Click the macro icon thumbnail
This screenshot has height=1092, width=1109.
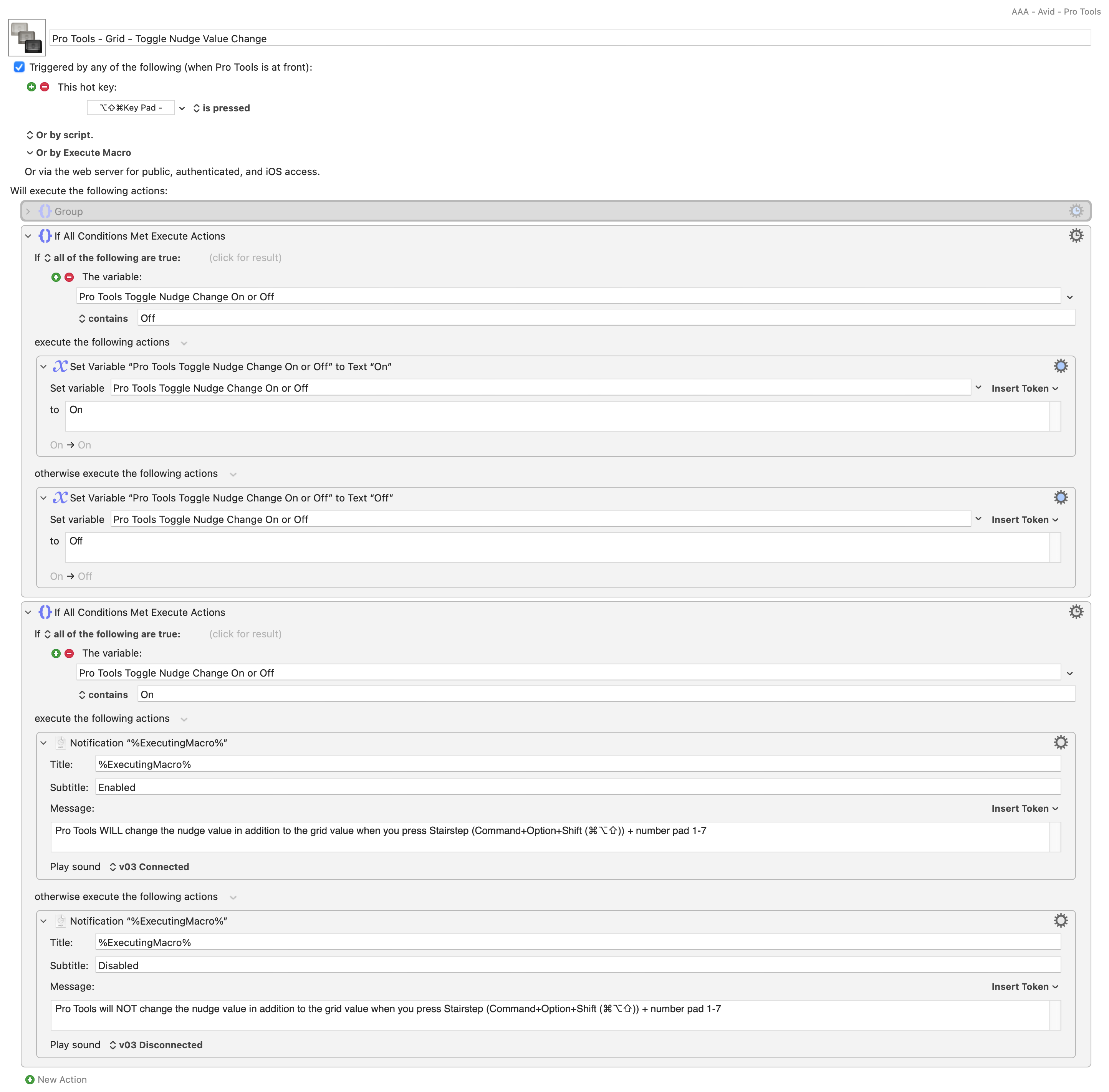[x=27, y=38]
